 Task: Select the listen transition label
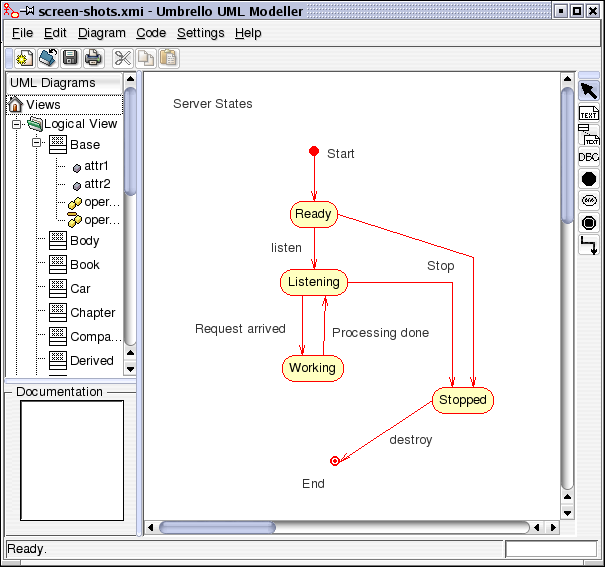[x=286, y=248]
